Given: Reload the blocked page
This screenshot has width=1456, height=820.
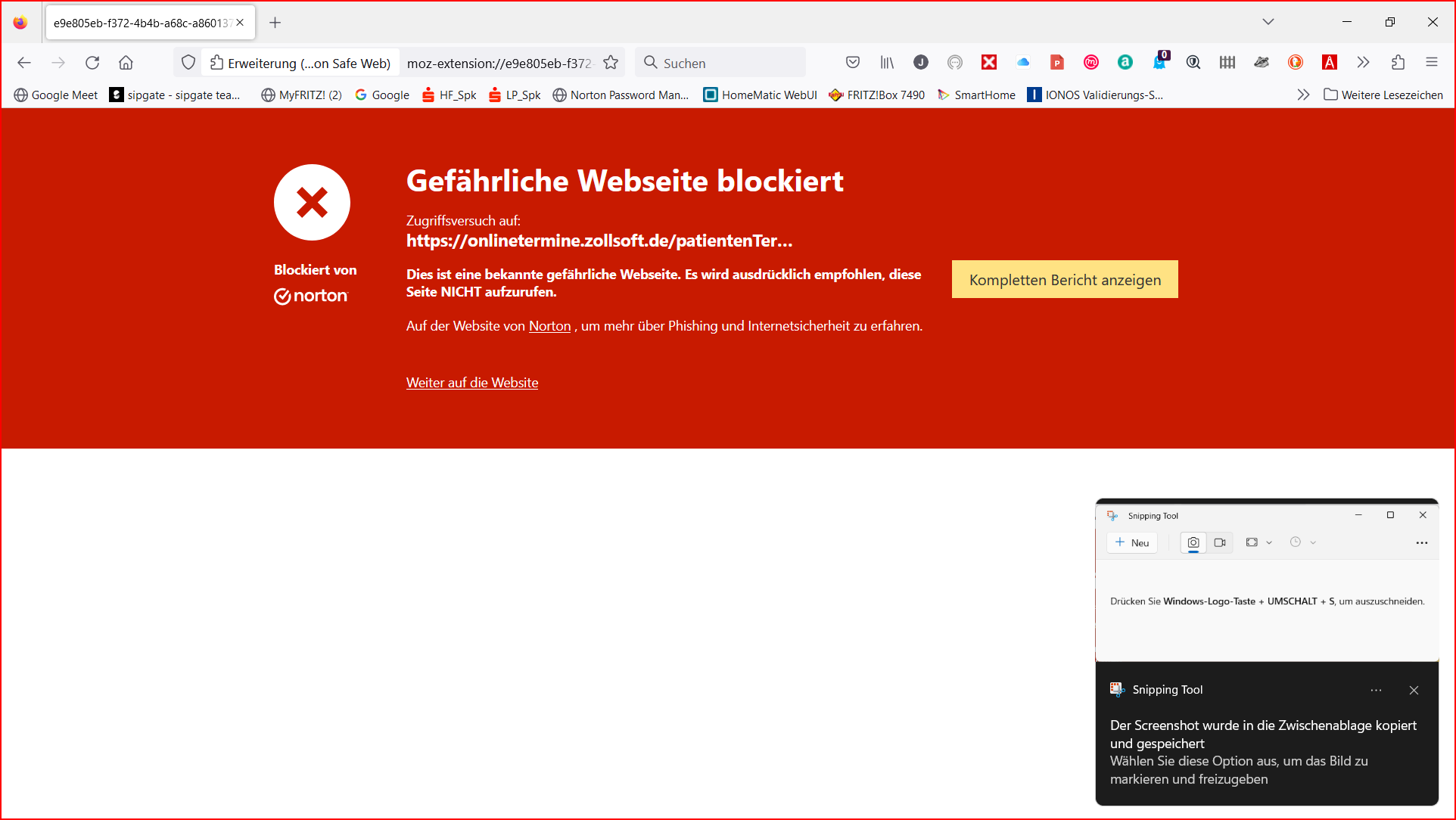Looking at the screenshot, I should [92, 63].
